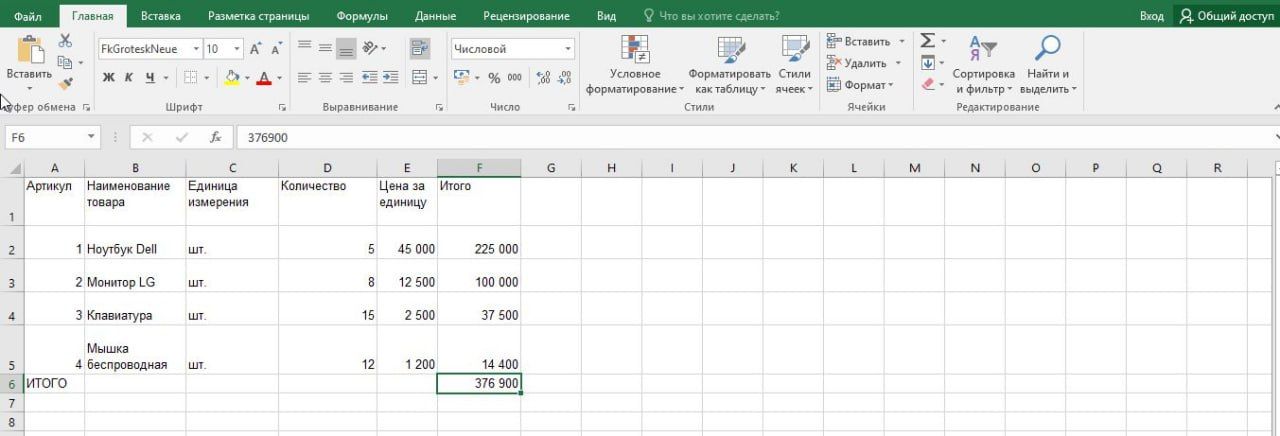Click the decrease indent icon
The width and height of the screenshot is (1280, 436).
coord(369,78)
